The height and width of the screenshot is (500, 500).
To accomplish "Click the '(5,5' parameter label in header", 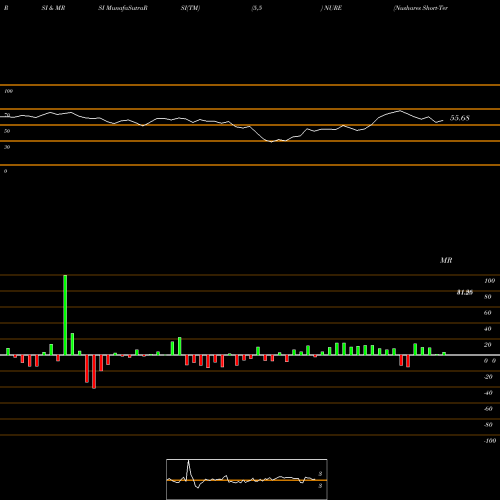I will [257, 8].
